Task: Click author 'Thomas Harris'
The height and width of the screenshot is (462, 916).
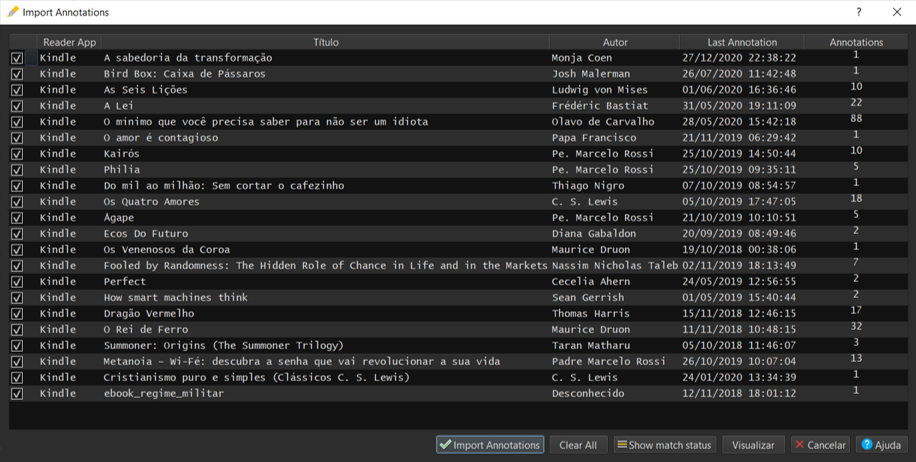Action: 591,313
